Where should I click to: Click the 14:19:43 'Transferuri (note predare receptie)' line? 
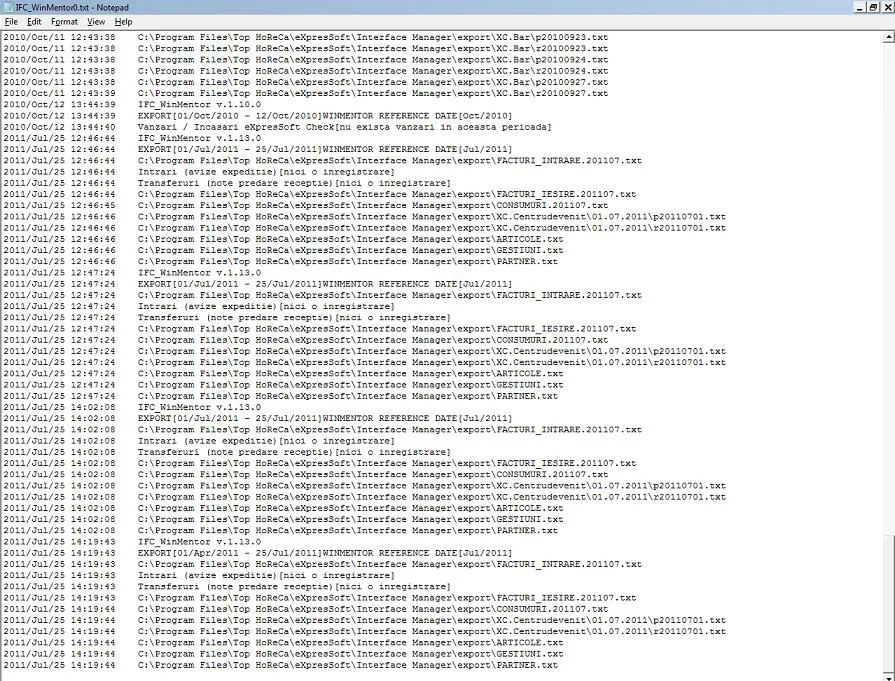(227, 587)
